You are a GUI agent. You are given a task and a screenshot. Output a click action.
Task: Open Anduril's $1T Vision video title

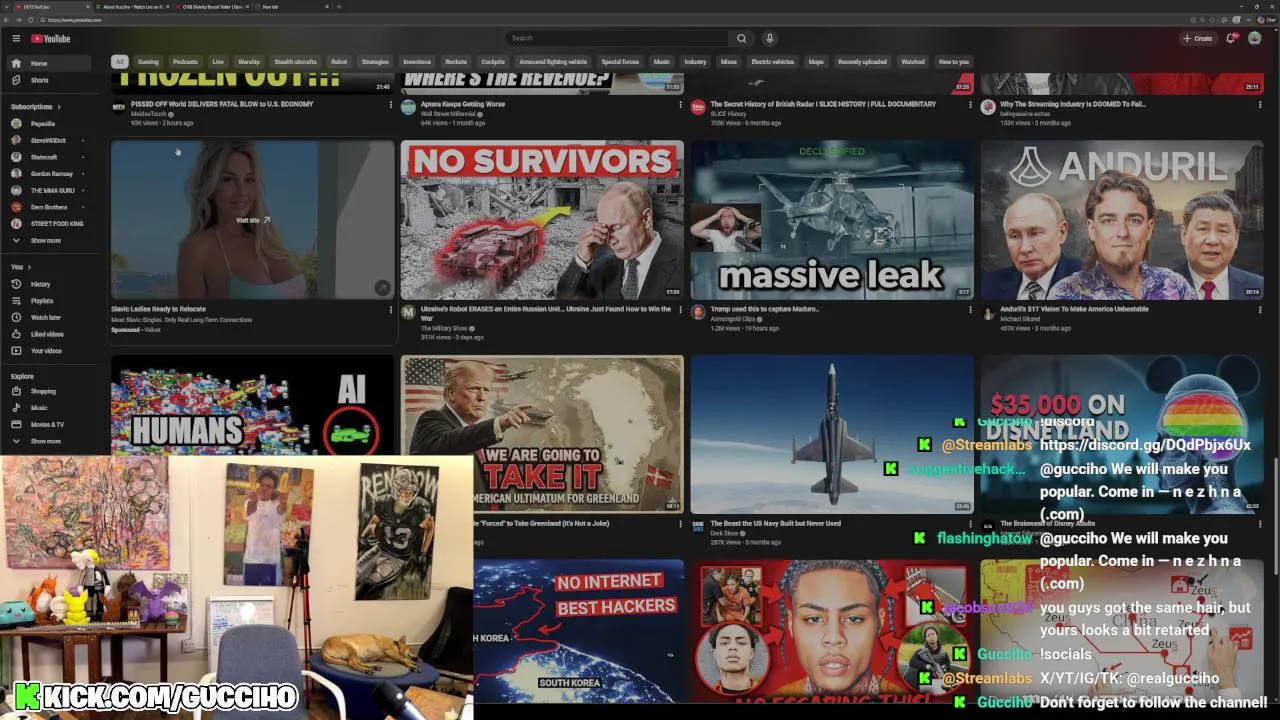point(1074,309)
